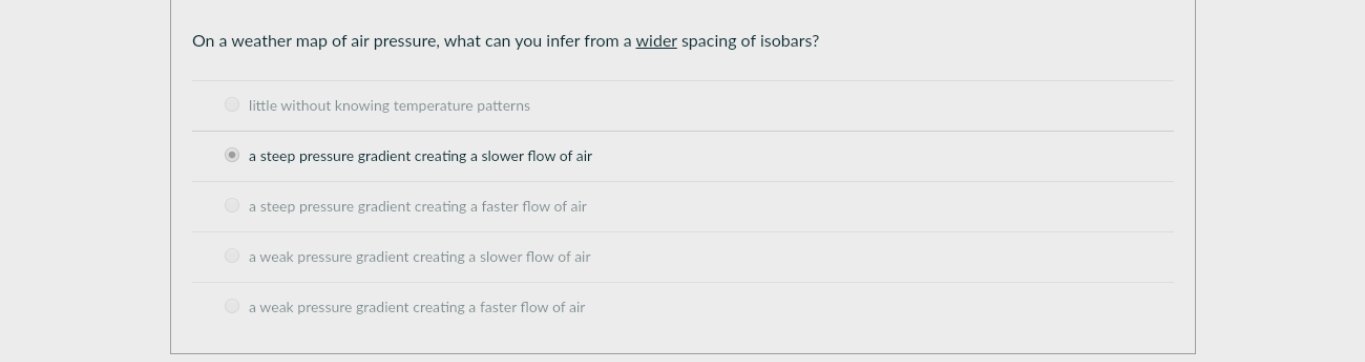1365x362 pixels.
Task: Select the checked 'steep gradient, slower flow' radio button
Action: 232,155
